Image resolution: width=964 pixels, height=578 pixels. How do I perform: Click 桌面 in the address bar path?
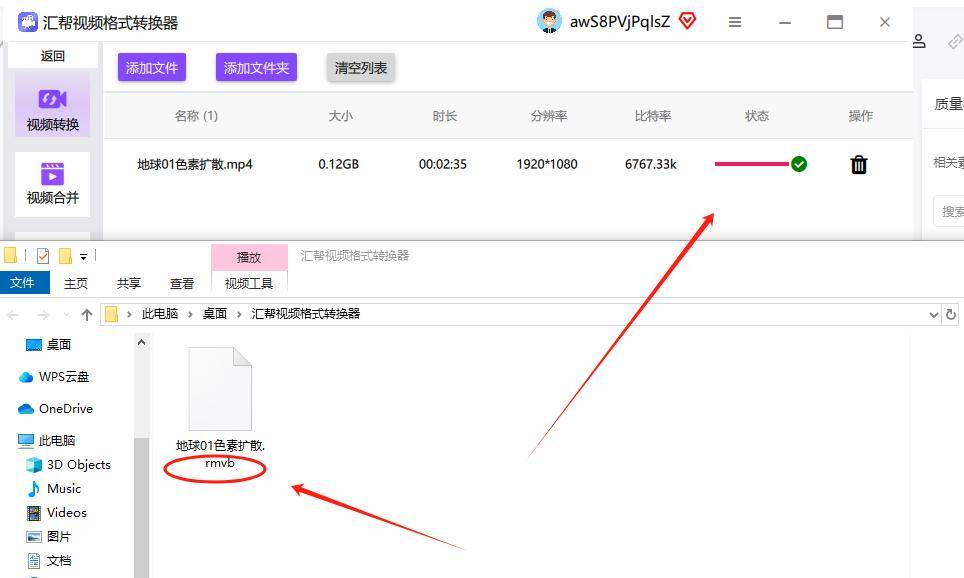pyautogui.click(x=215, y=314)
